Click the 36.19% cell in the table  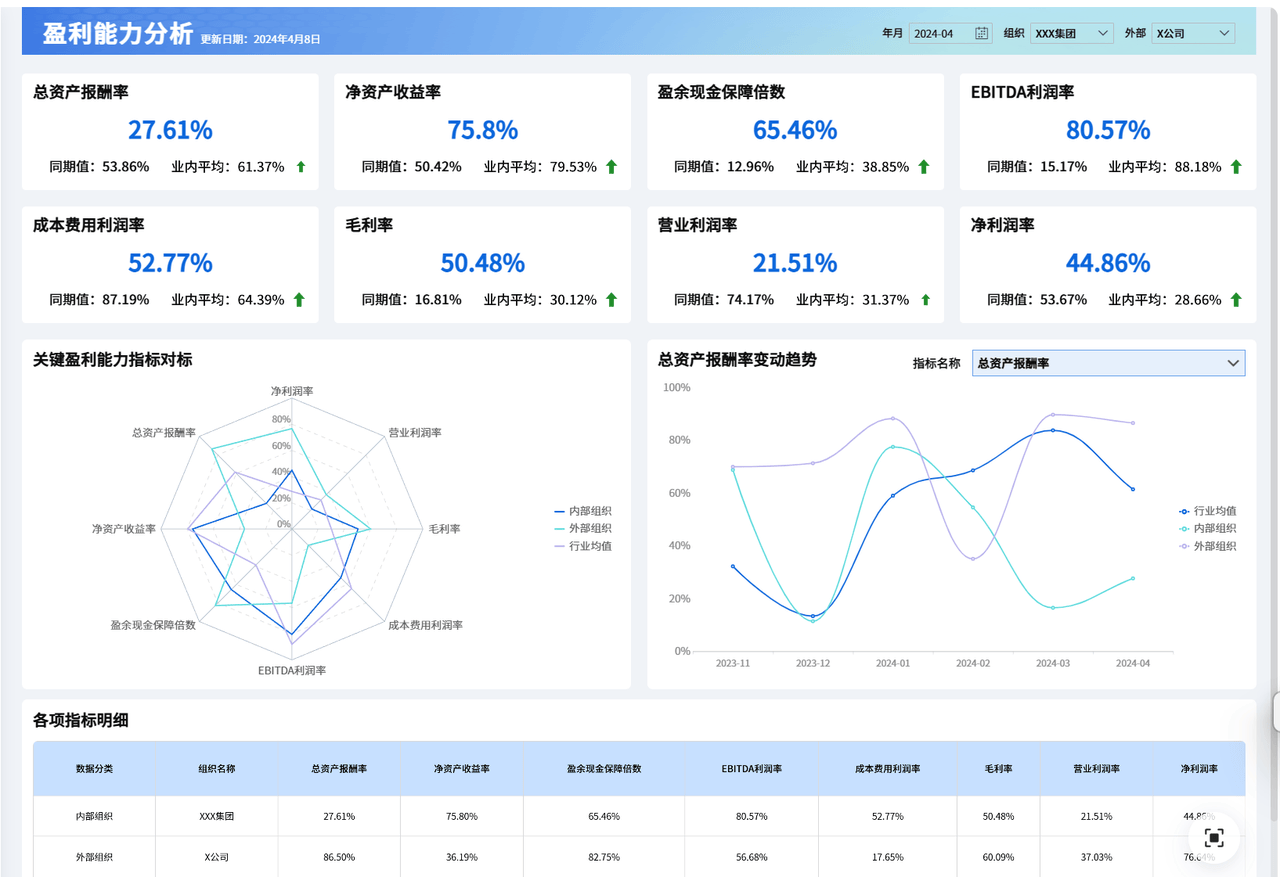tap(462, 857)
